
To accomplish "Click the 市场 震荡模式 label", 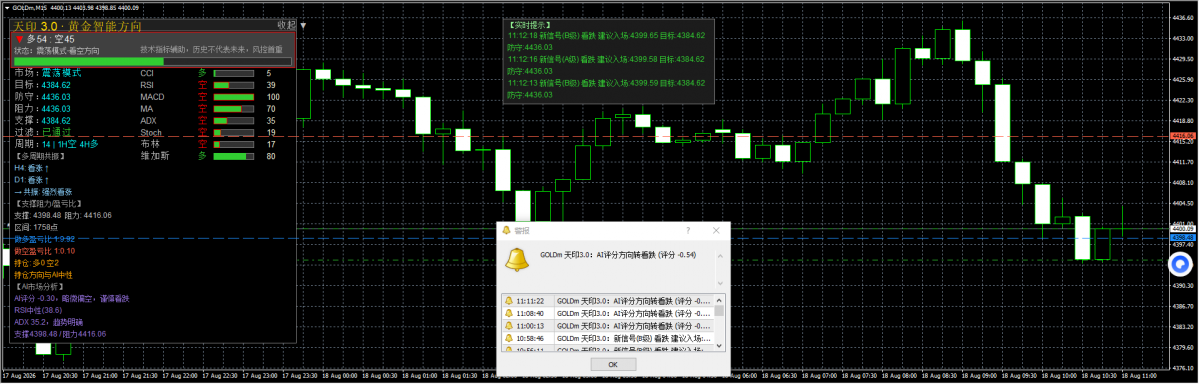I will point(47,73).
